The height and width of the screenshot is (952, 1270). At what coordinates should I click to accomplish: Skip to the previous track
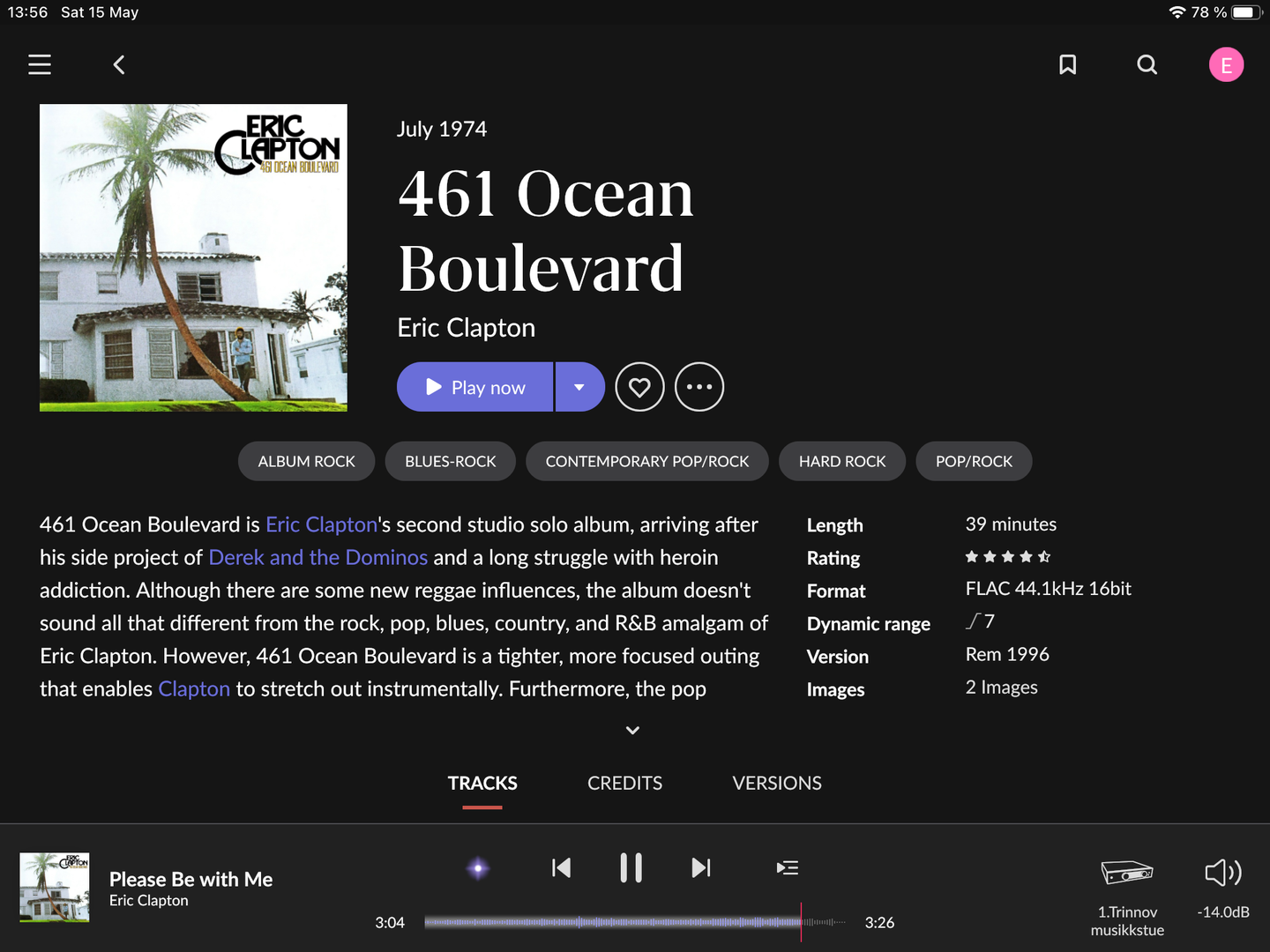pyautogui.click(x=561, y=868)
